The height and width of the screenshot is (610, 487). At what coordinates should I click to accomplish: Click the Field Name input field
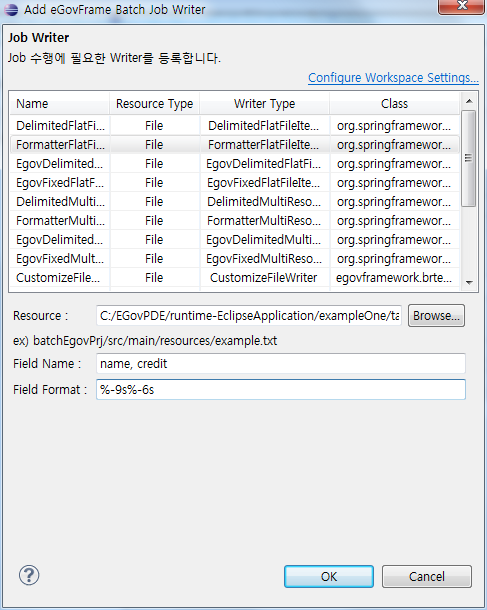(x=280, y=363)
